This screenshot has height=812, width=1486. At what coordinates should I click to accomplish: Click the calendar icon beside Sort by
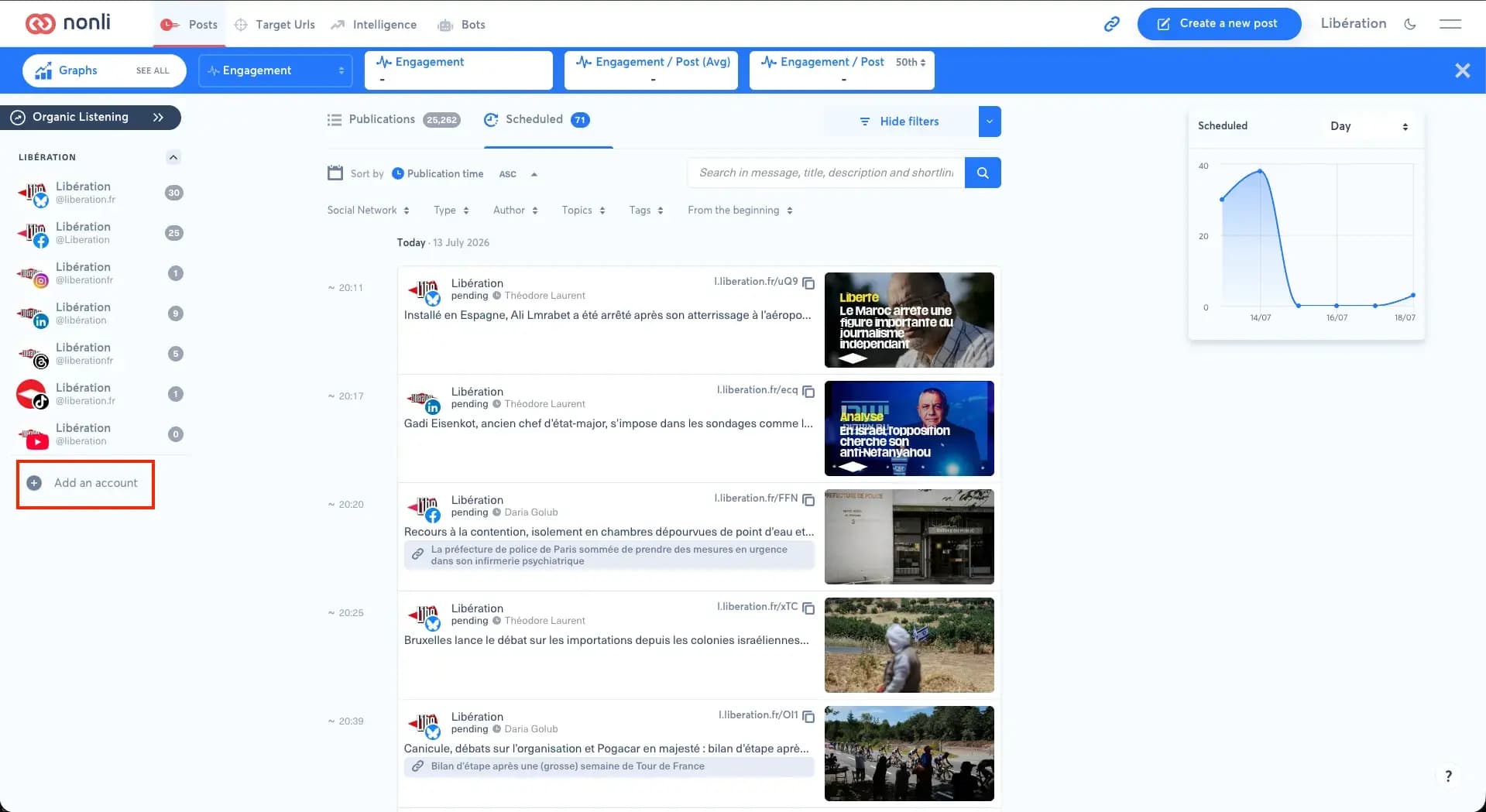pyautogui.click(x=335, y=173)
